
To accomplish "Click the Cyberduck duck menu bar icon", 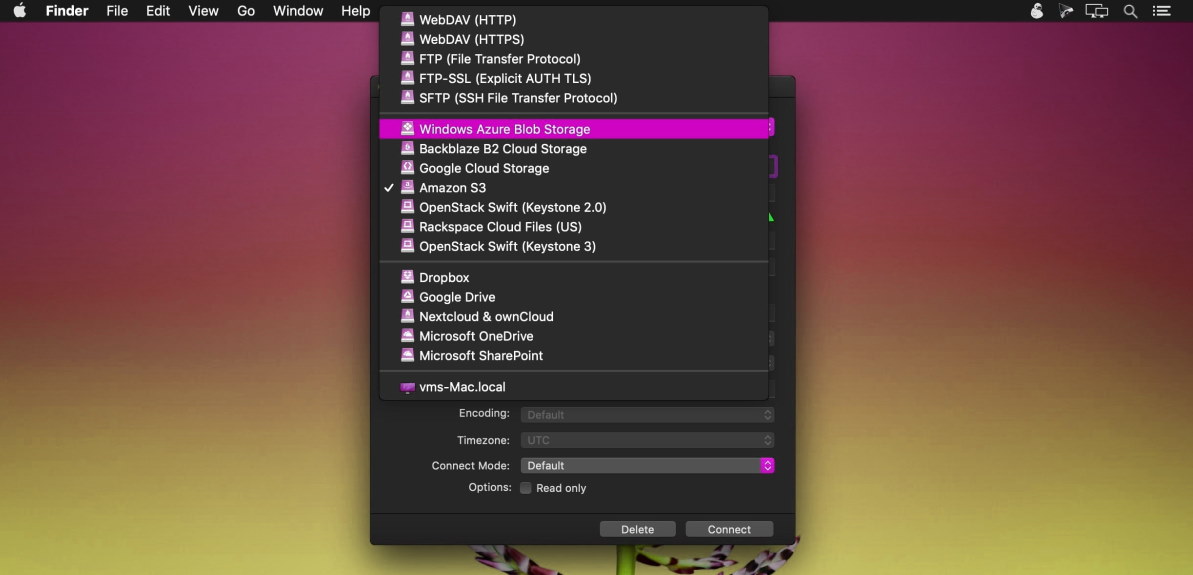I will [x=1036, y=11].
